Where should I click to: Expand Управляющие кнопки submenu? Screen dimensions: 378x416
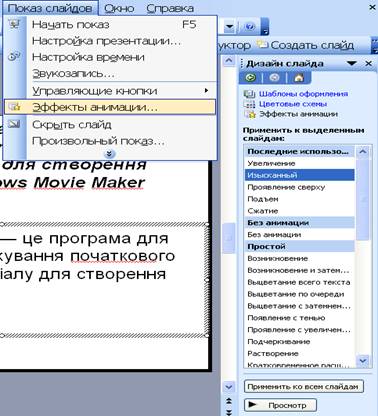click(x=110, y=91)
